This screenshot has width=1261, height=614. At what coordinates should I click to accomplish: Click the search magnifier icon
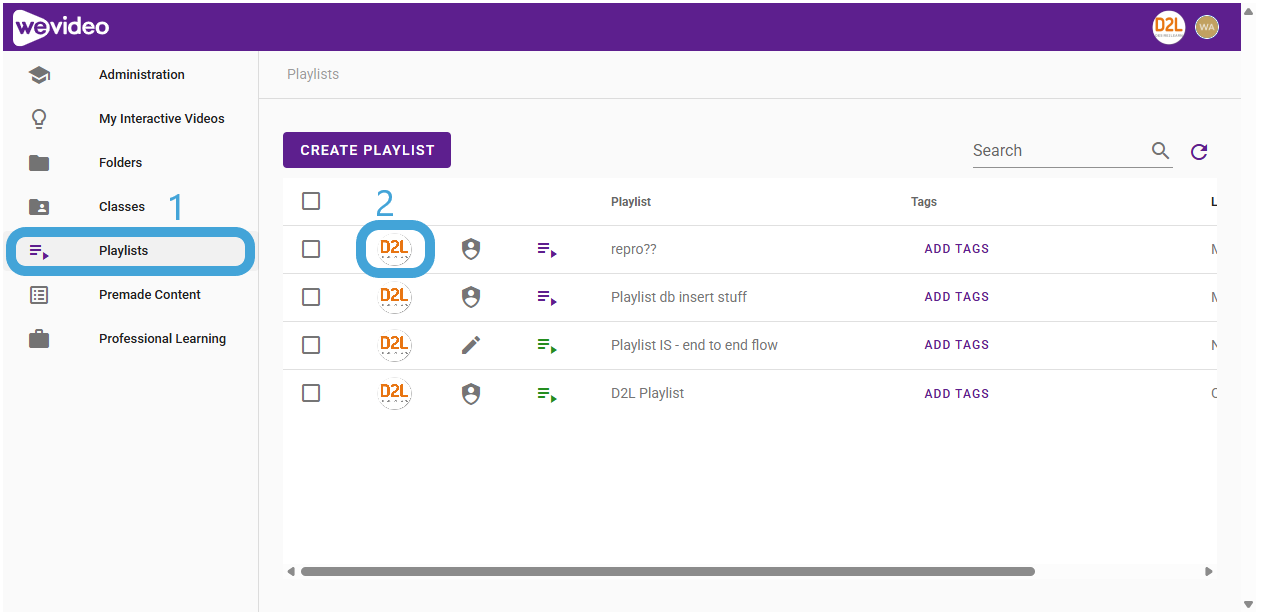pyautogui.click(x=1160, y=151)
